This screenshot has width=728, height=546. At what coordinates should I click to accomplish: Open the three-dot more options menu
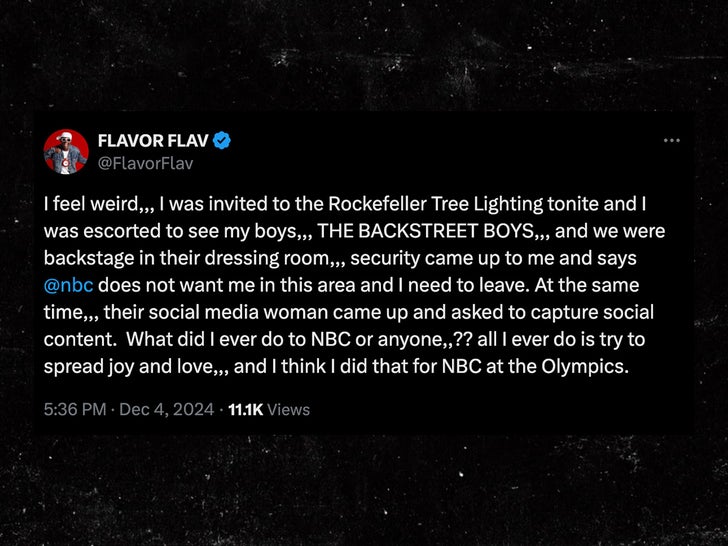tap(672, 140)
